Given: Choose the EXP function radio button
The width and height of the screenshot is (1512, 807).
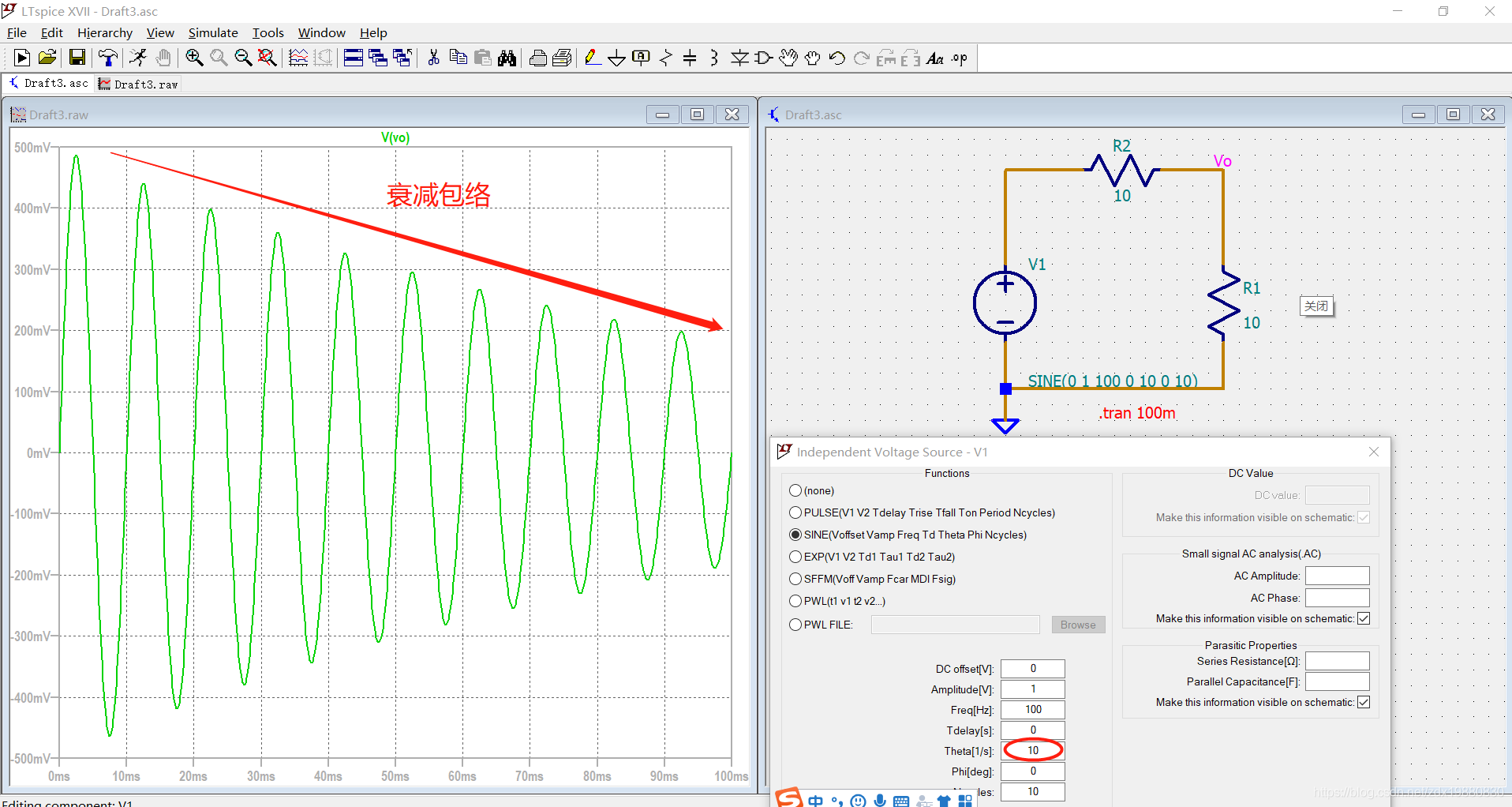Looking at the screenshot, I should pyautogui.click(x=795, y=557).
